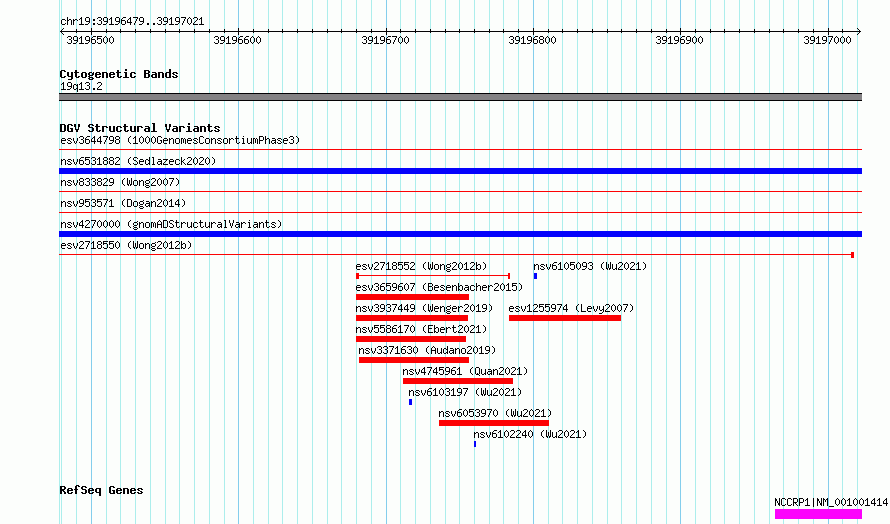
Task: Click the RefSeq Genes track heading
Action: click(x=101, y=490)
